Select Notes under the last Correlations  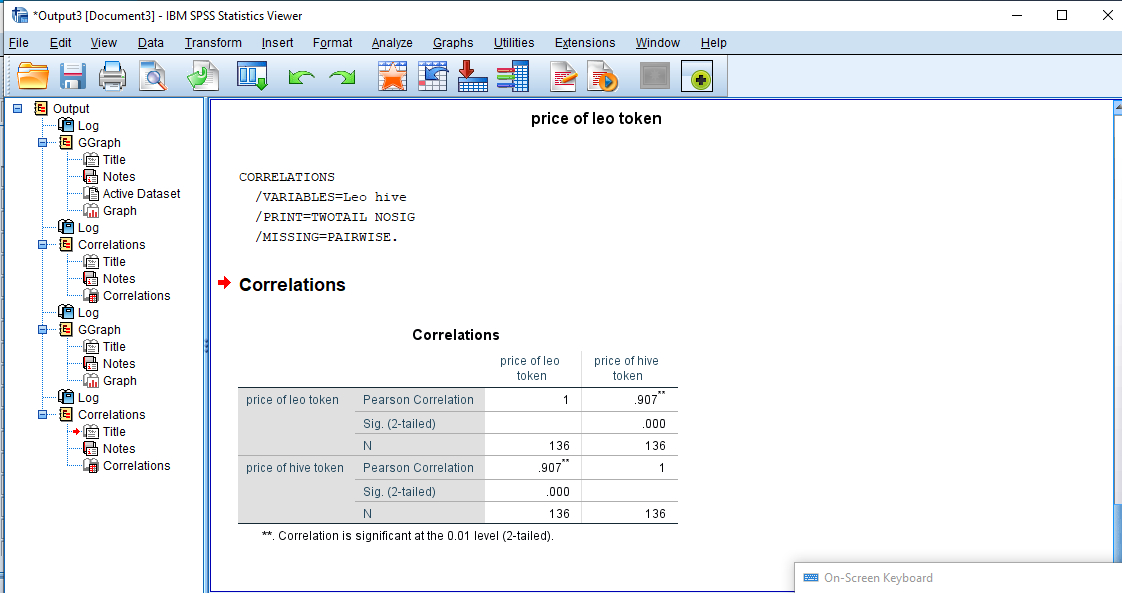(x=119, y=449)
